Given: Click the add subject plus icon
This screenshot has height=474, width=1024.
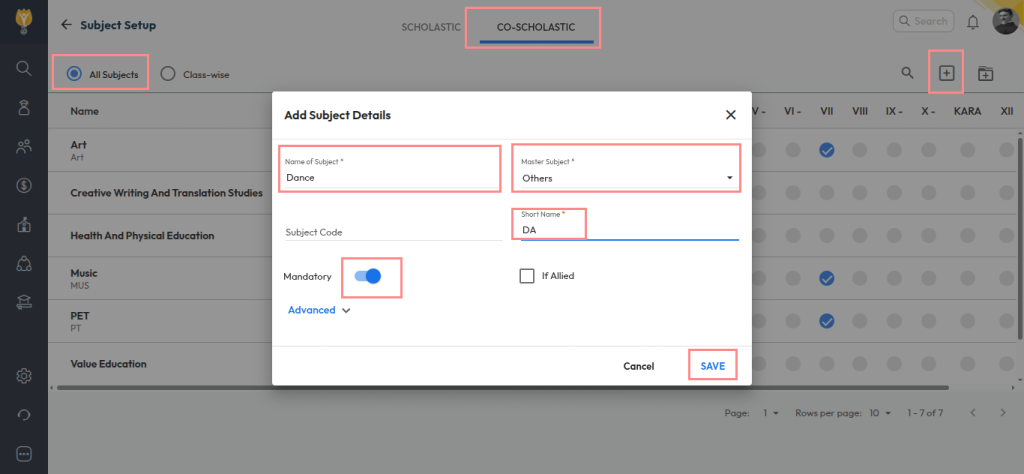Looking at the screenshot, I should 946,73.
